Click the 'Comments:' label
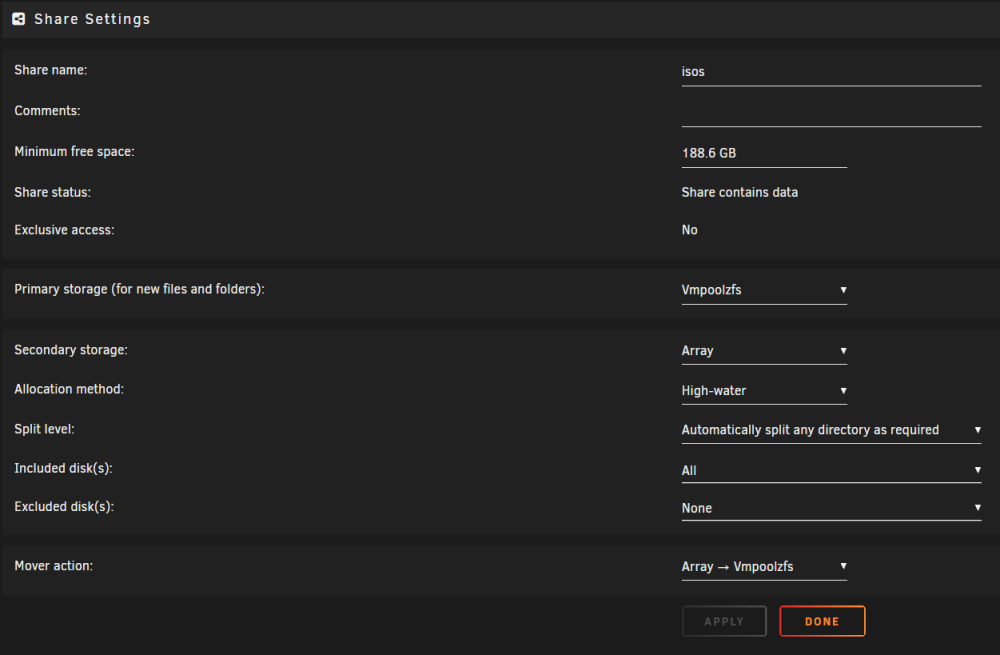This screenshot has width=1000, height=655. coord(47,111)
